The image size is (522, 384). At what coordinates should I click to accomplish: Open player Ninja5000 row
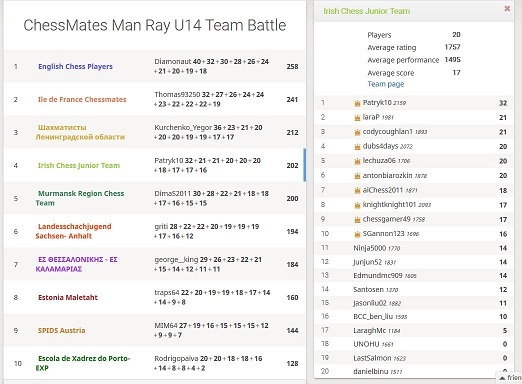[x=414, y=248]
